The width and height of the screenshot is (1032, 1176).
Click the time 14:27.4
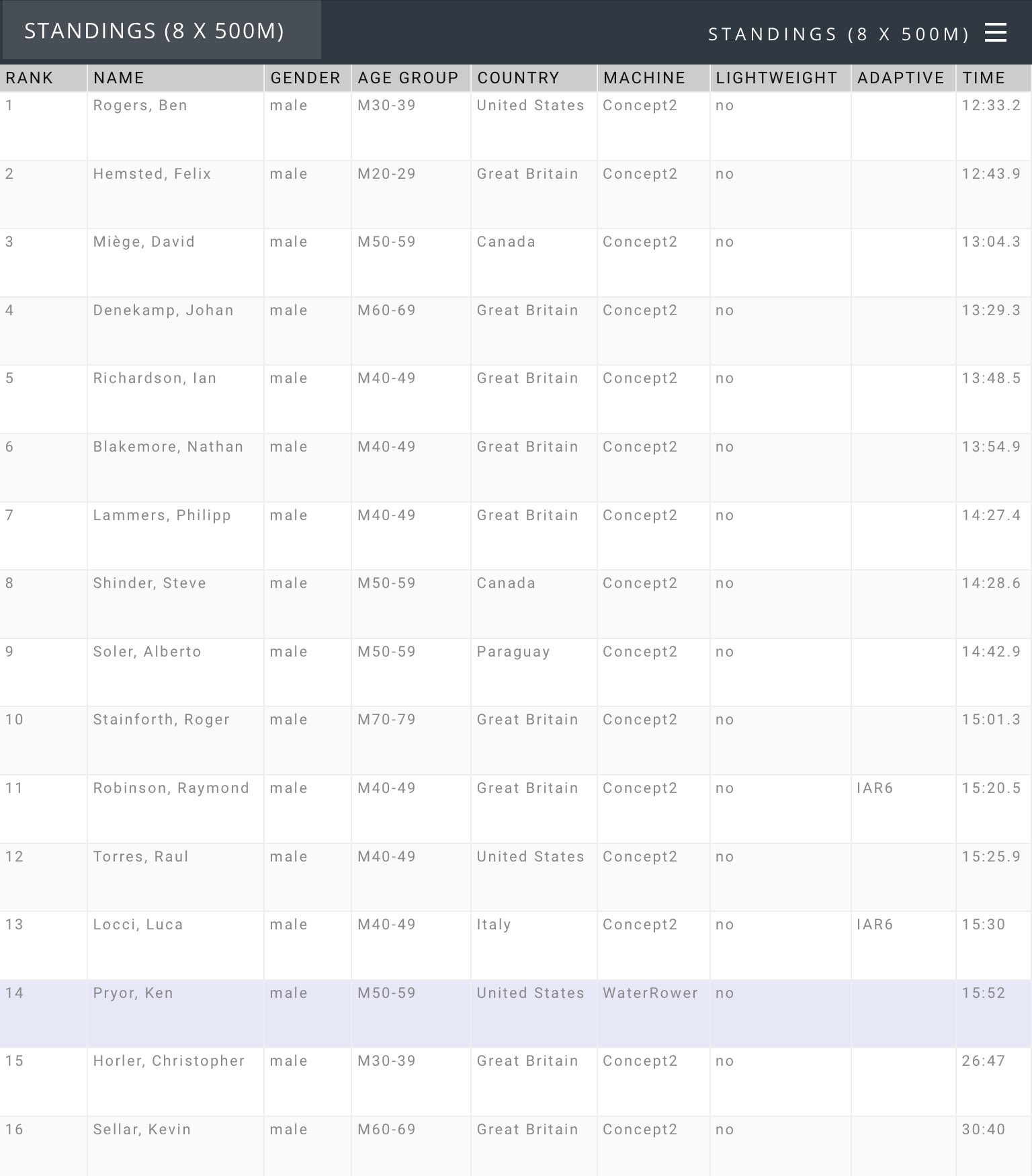tap(991, 515)
